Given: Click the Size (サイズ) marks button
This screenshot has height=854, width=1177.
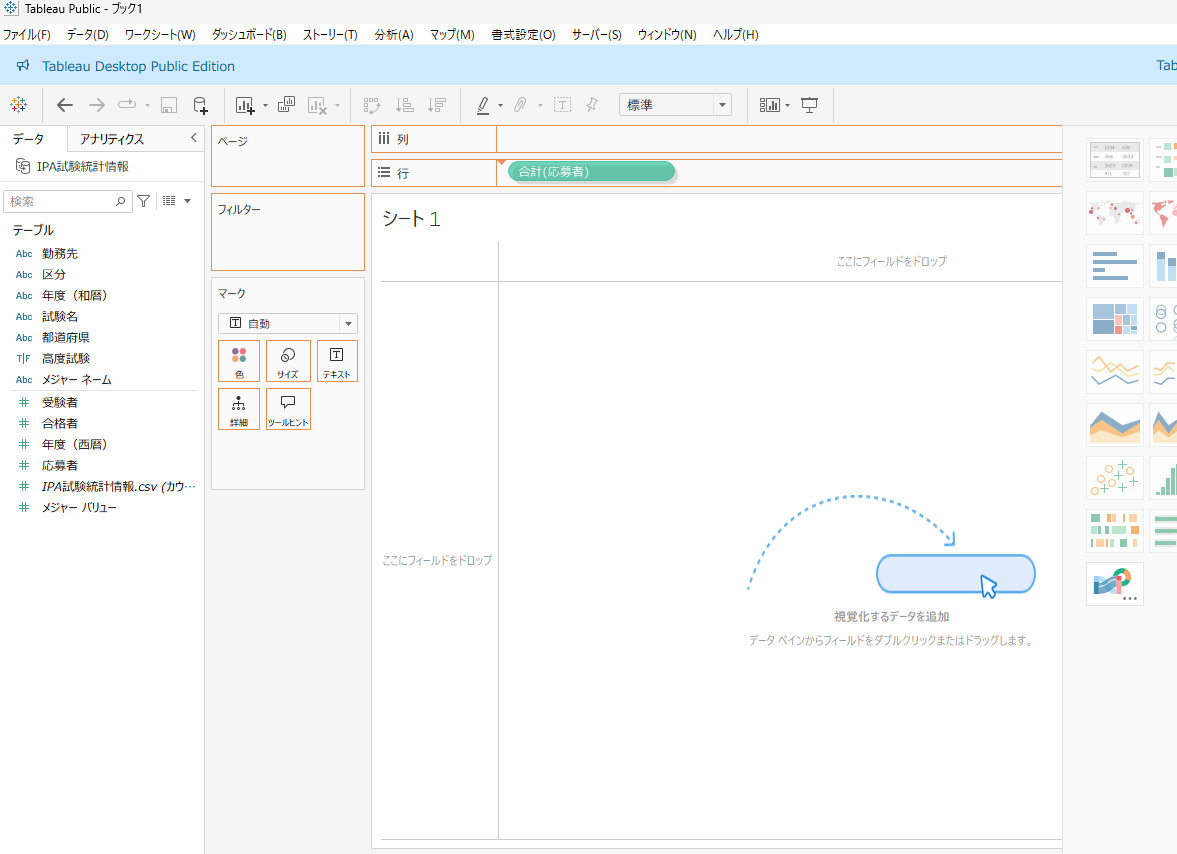Looking at the screenshot, I should tap(287, 362).
